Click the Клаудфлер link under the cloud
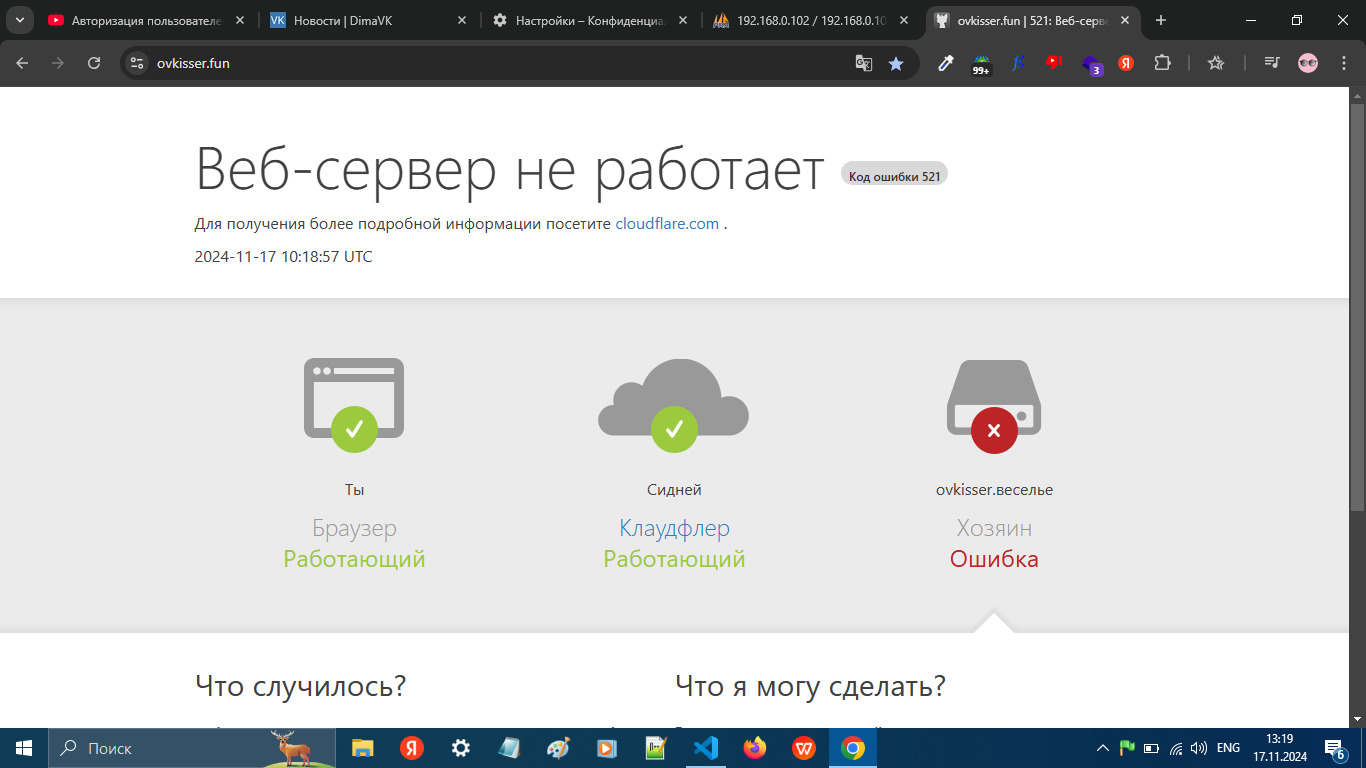The width and height of the screenshot is (1366, 768). 674,528
